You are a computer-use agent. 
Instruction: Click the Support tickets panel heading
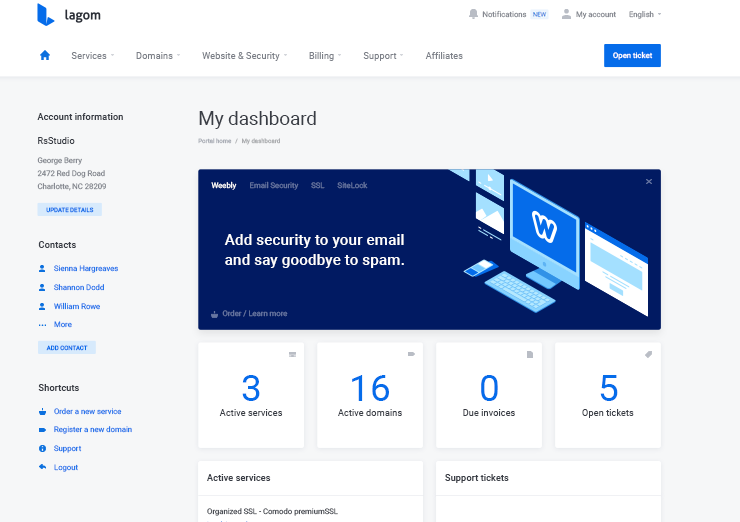tap(477, 478)
